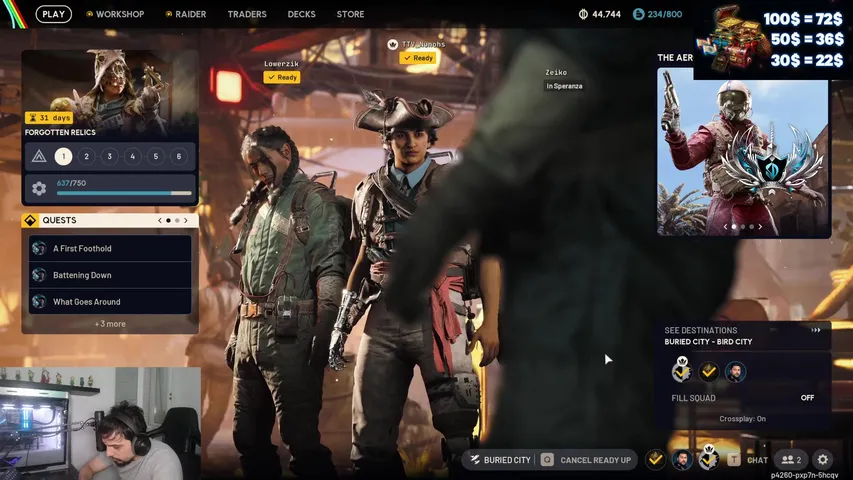Click the Battening Down trader portrait
The height and width of the screenshot is (480, 853).
(39, 275)
